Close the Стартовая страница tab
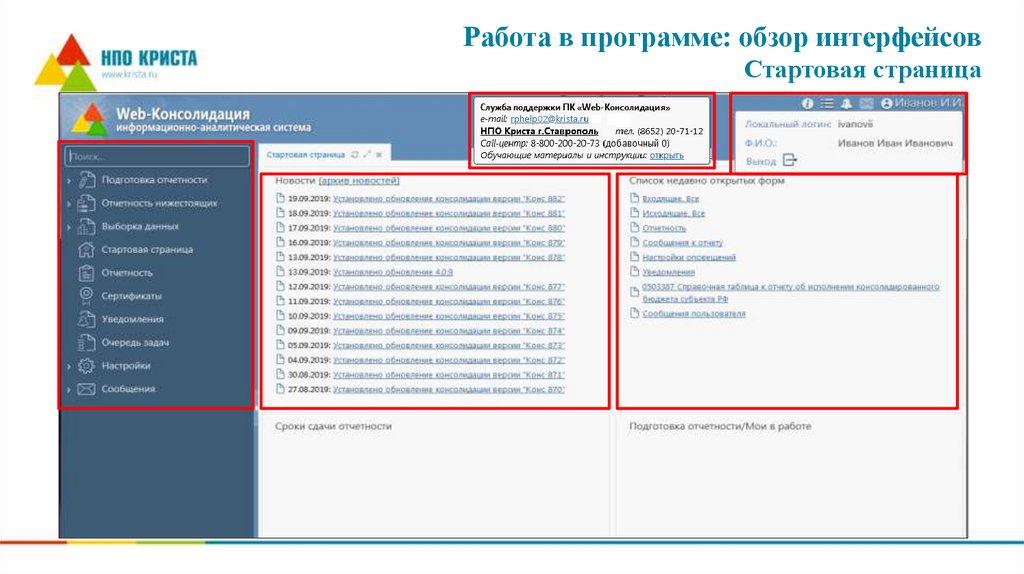This screenshot has width=1024, height=574. (379, 155)
